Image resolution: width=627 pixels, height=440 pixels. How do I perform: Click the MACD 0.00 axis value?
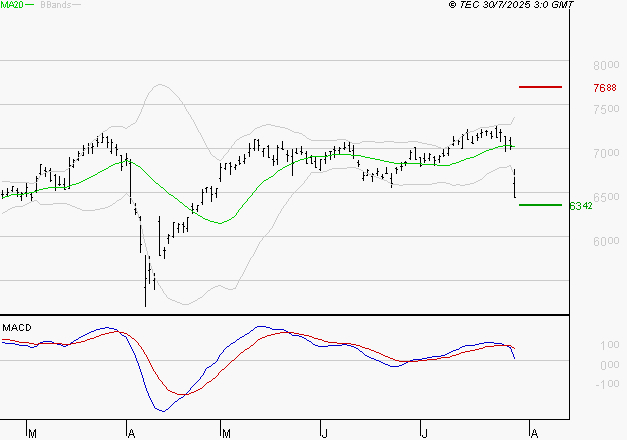pos(609,365)
